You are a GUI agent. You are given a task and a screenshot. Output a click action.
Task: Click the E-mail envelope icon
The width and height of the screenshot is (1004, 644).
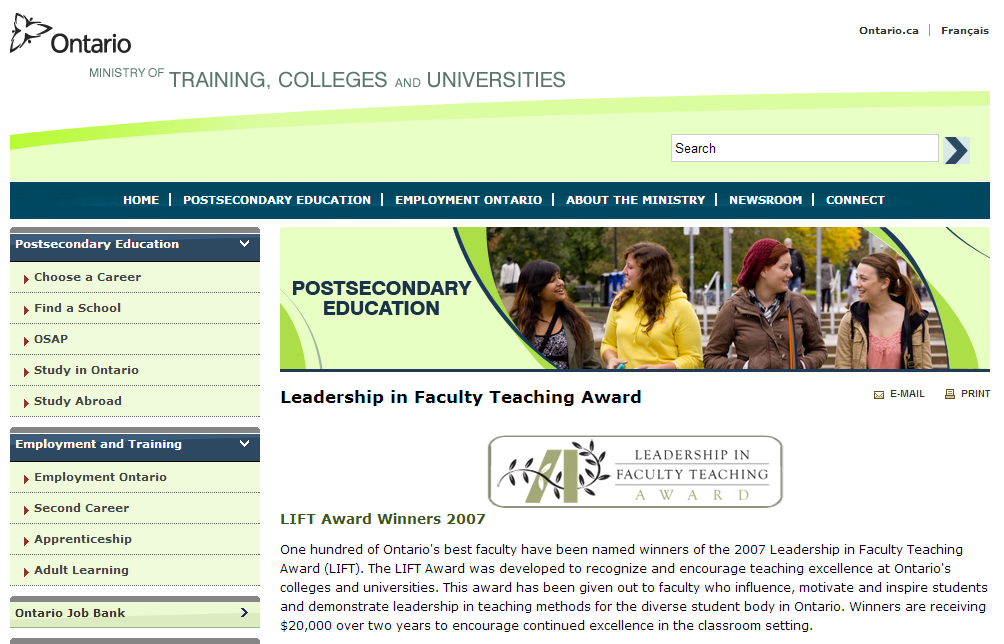(879, 395)
